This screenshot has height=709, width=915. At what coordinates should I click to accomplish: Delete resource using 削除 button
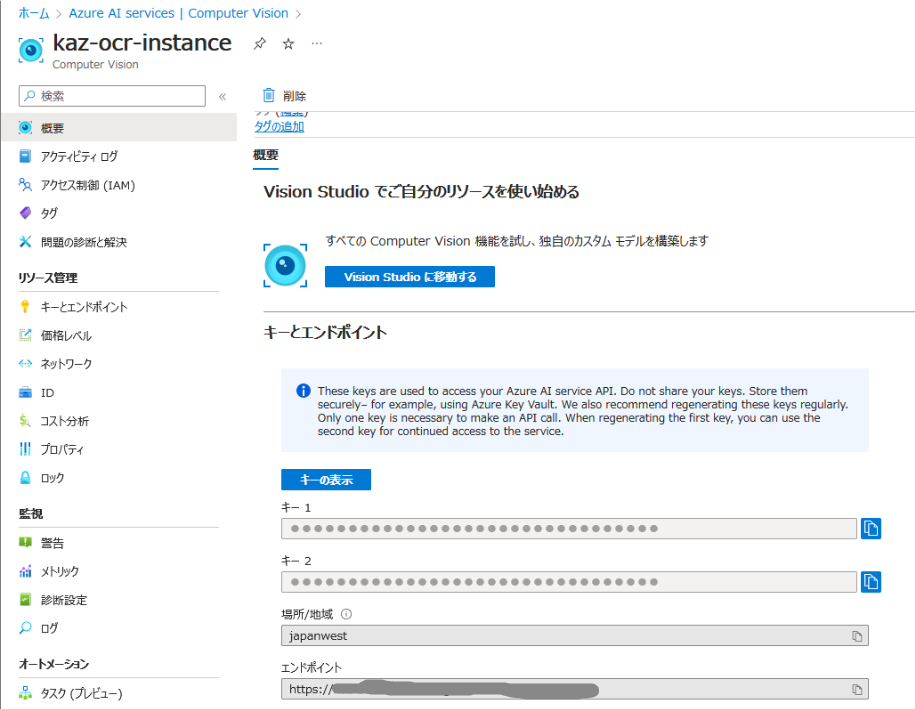pyautogui.click(x=284, y=95)
